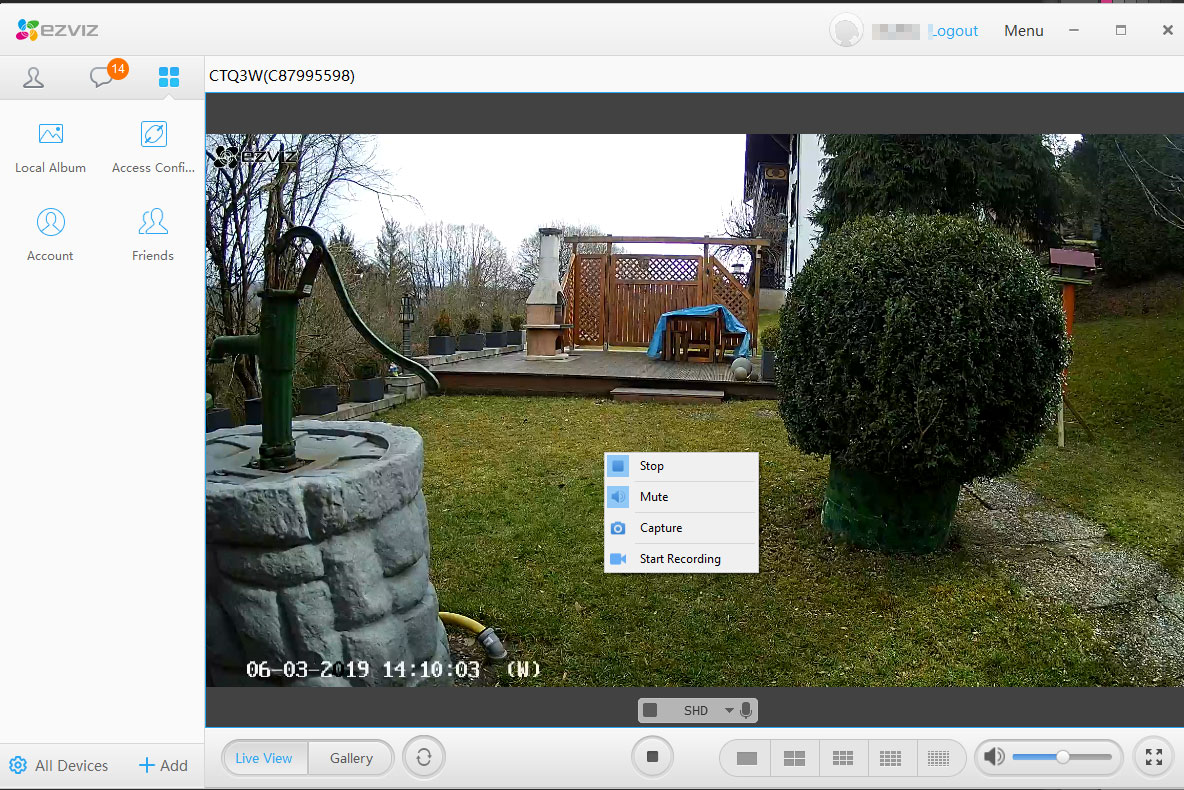Open messages with 14 notifications
This screenshot has height=790, width=1184.
(x=102, y=77)
